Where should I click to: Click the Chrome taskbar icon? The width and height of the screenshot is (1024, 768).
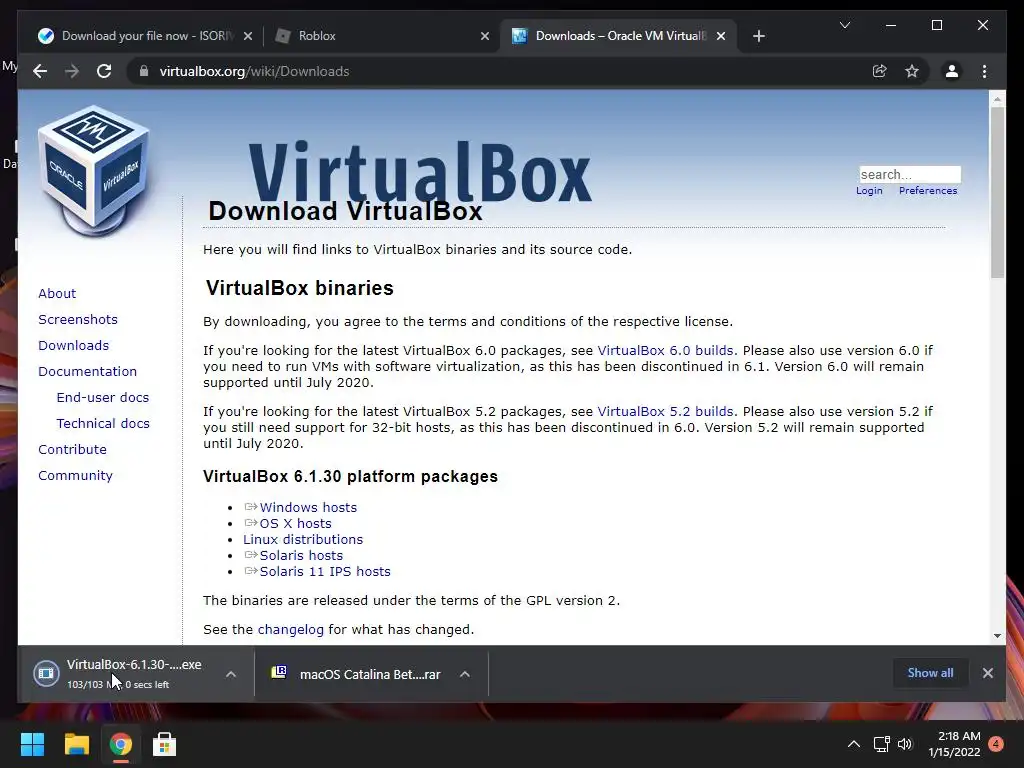tap(120, 744)
